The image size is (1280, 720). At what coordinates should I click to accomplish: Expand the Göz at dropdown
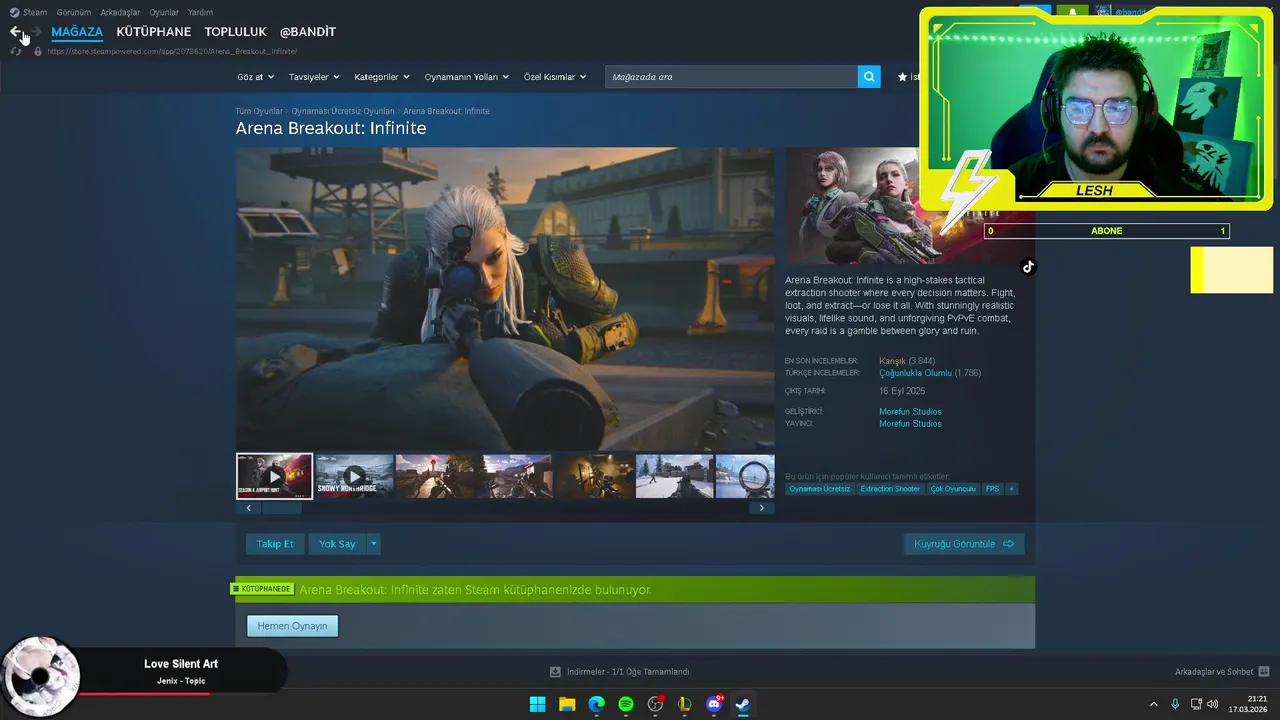255,77
